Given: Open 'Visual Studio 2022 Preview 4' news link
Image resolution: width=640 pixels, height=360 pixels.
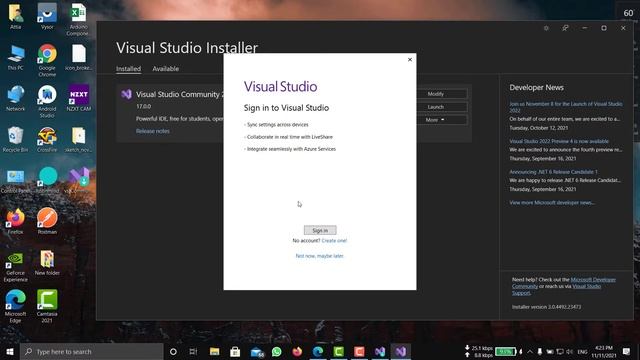Looking at the screenshot, I should 559,141.
